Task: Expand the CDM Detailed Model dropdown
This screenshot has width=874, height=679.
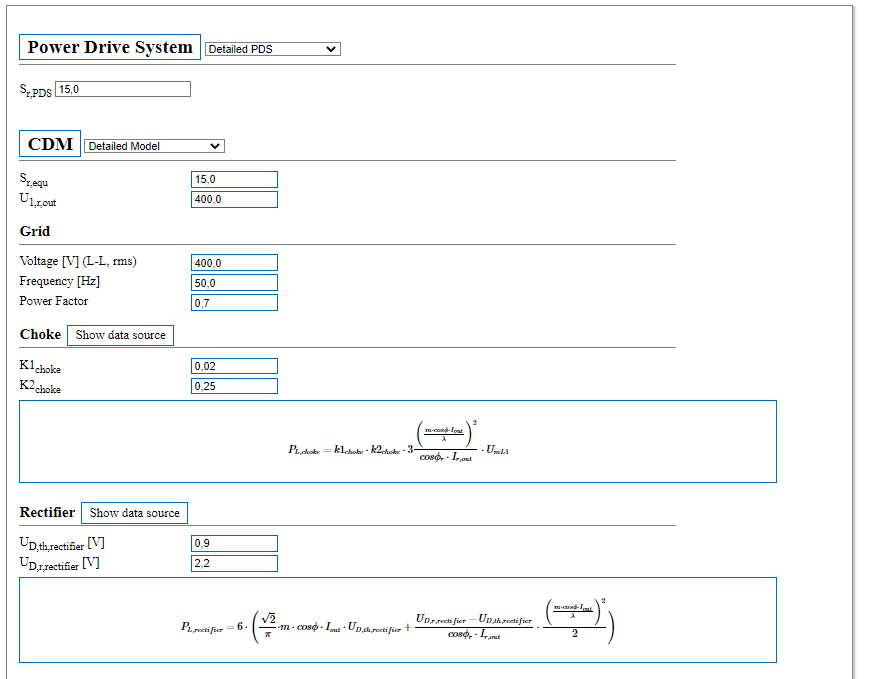Action: coord(154,146)
